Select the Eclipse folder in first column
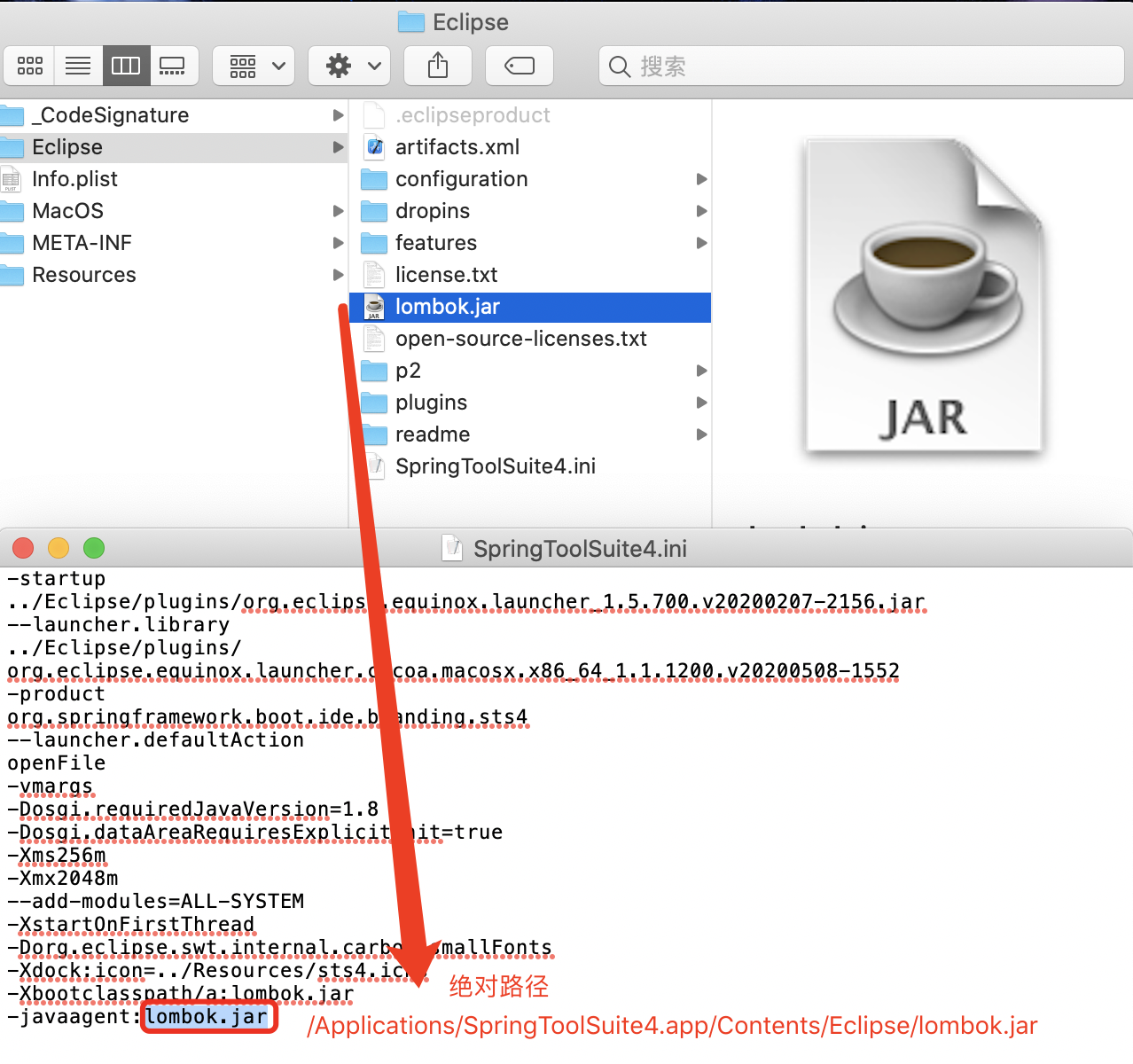Screen dimensions: 1133x1064 pyautogui.click(x=174, y=147)
